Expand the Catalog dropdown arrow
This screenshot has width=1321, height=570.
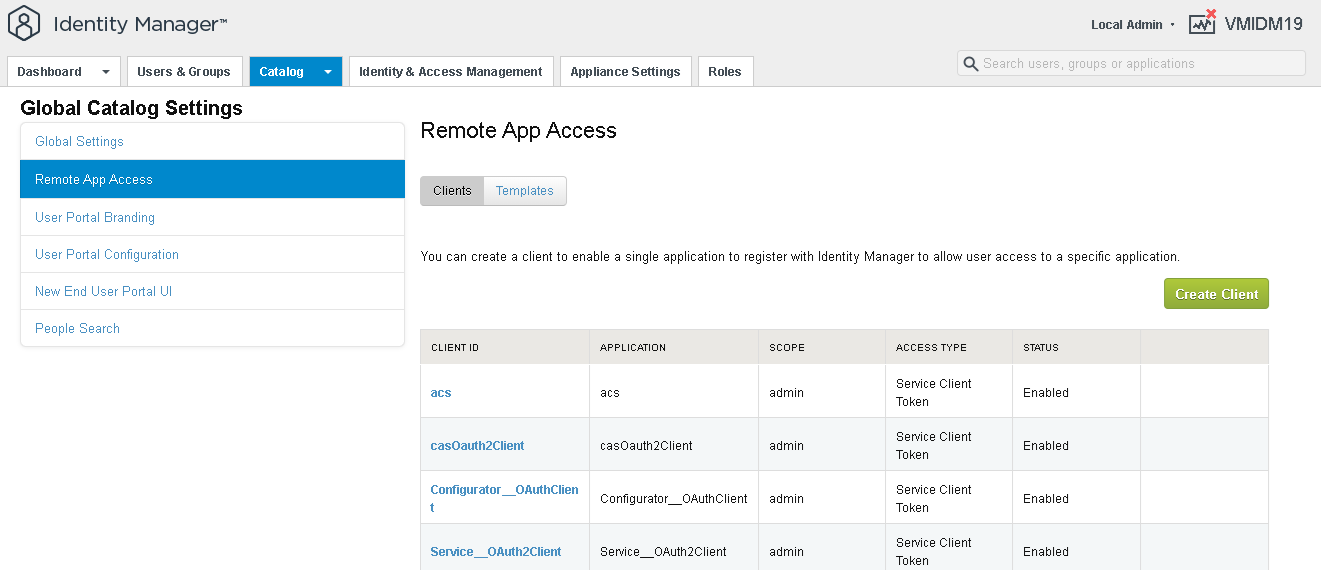[327, 72]
